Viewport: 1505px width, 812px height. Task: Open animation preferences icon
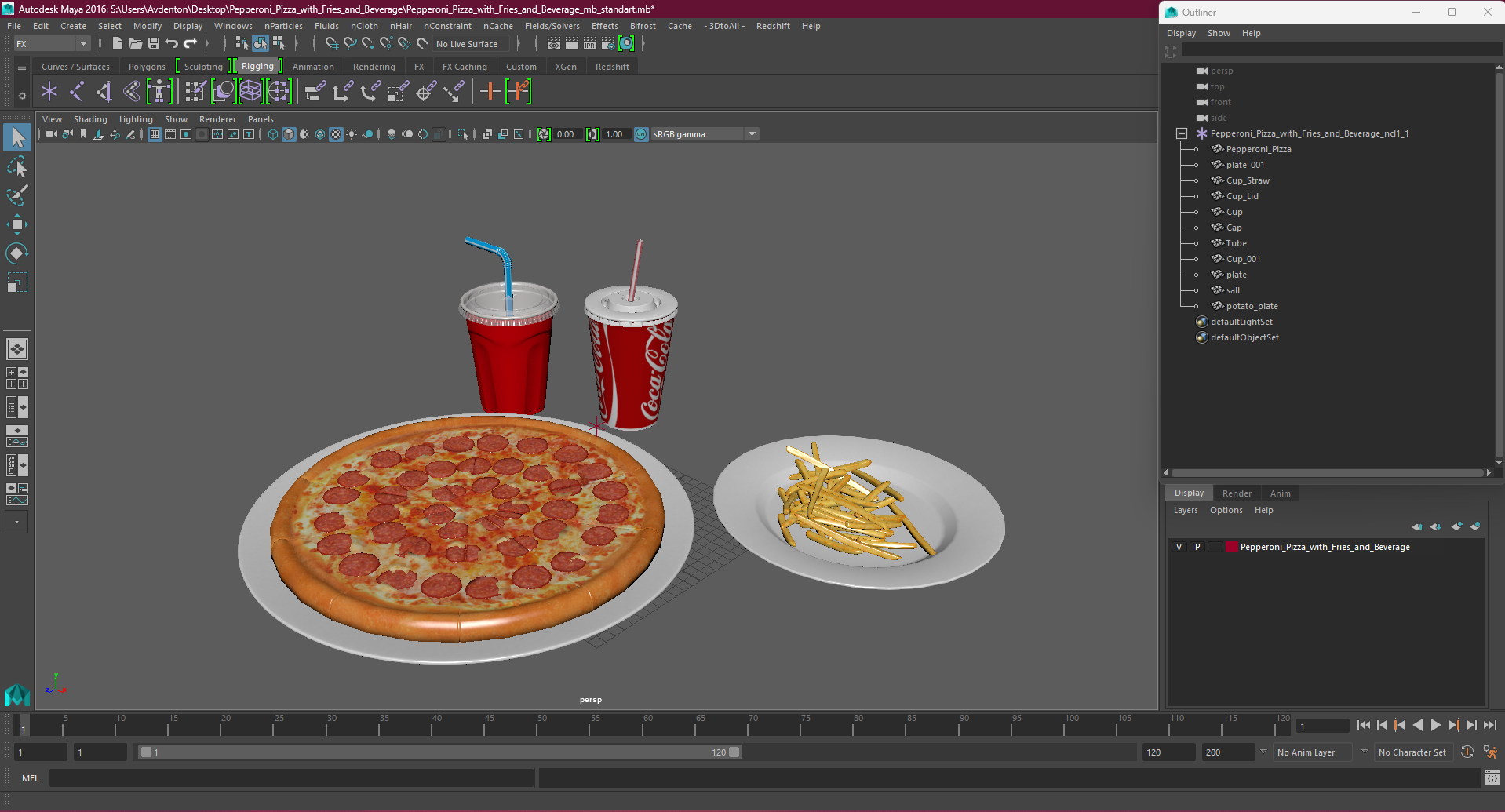(x=1491, y=752)
